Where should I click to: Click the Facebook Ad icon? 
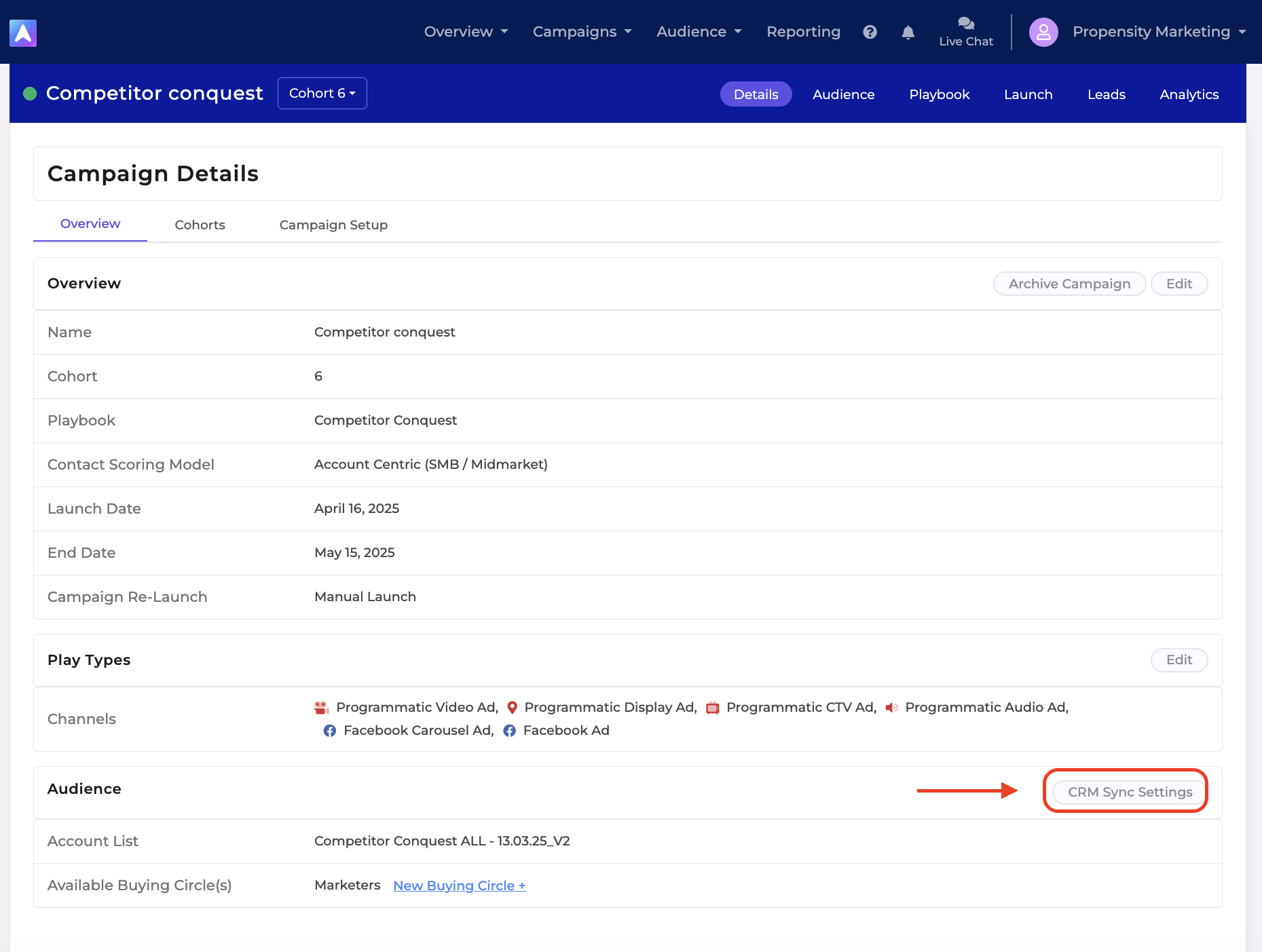tap(510, 731)
